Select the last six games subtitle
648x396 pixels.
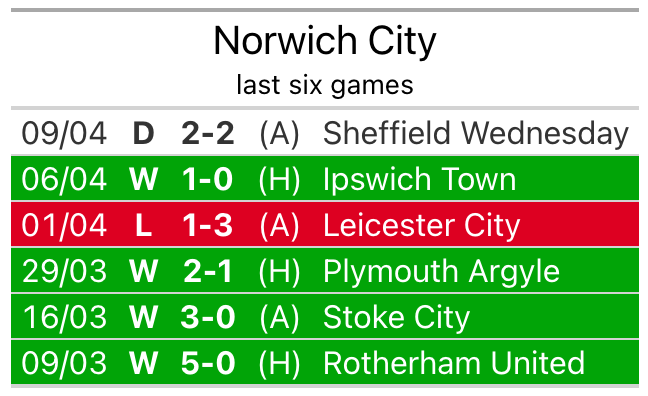pos(325,85)
